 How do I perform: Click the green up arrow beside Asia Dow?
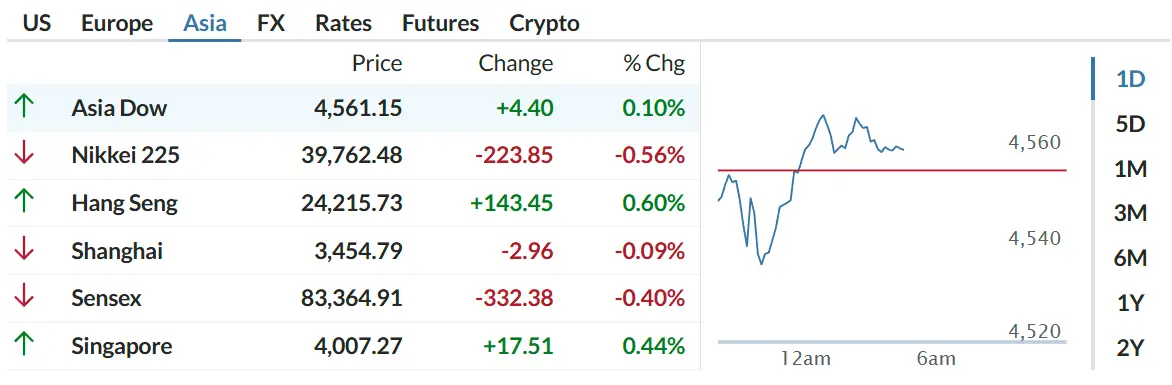tap(24, 107)
